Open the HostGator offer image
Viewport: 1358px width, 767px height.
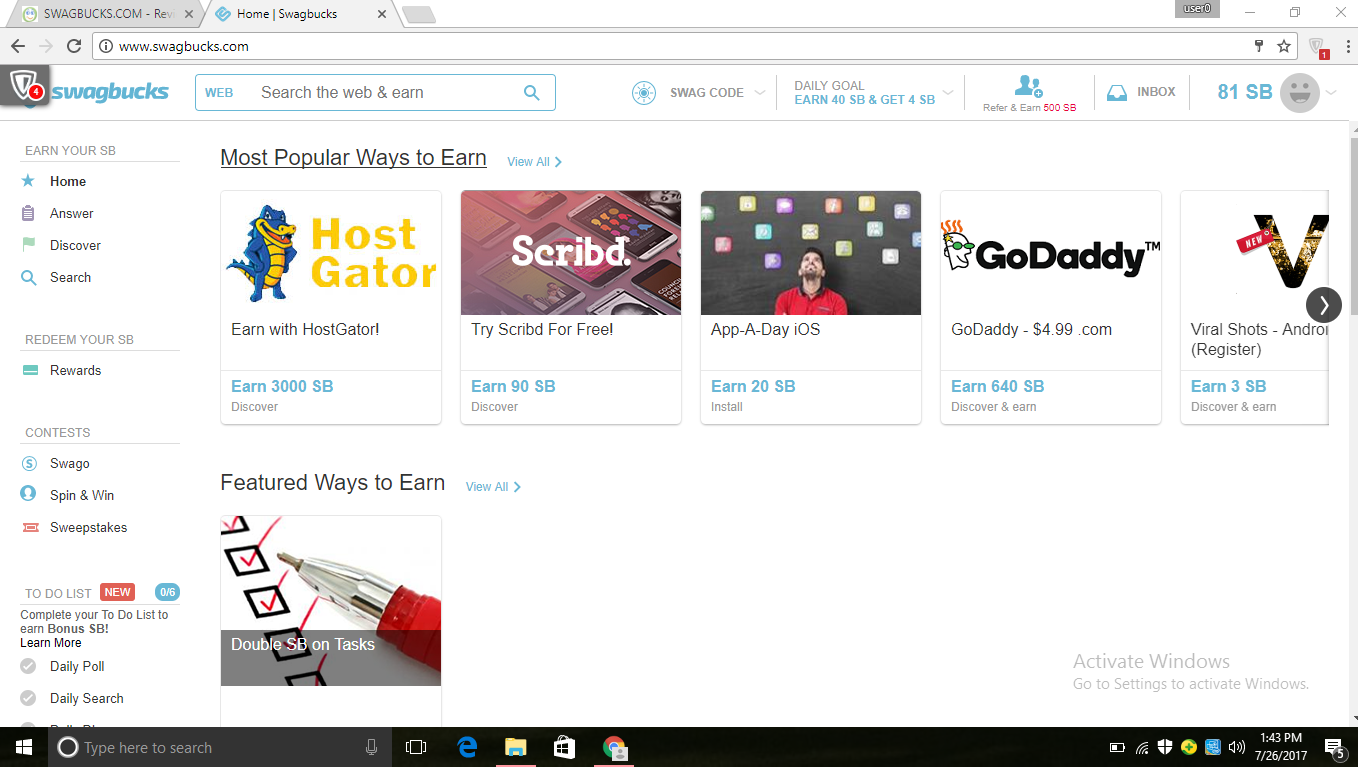point(331,253)
